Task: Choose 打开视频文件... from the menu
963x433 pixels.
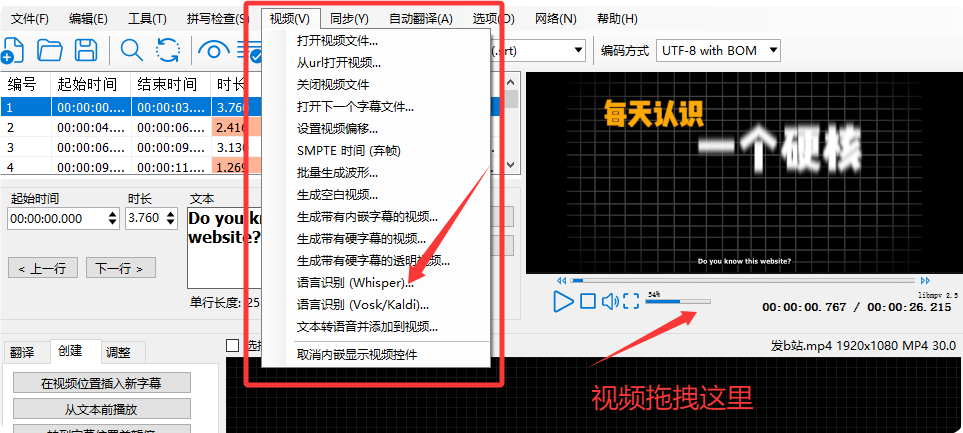Action: click(337, 41)
